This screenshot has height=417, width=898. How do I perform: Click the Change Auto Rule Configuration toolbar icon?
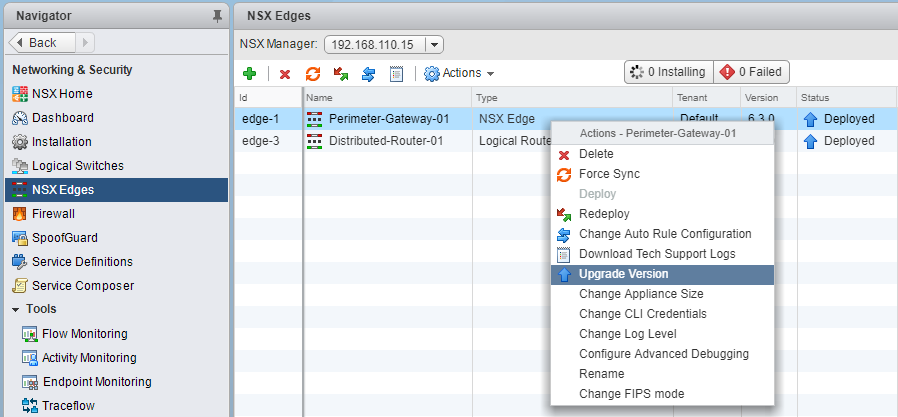tap(368, 74)
